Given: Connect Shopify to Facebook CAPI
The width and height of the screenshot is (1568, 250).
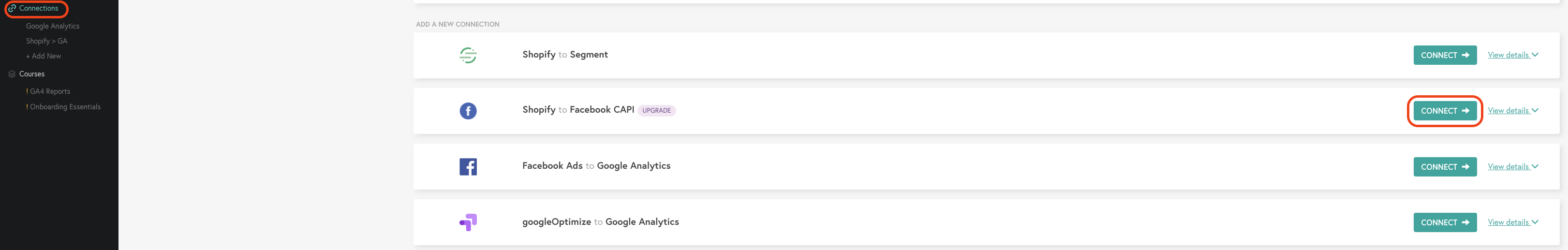Looking at the screenshot, I should [1445, 111].
